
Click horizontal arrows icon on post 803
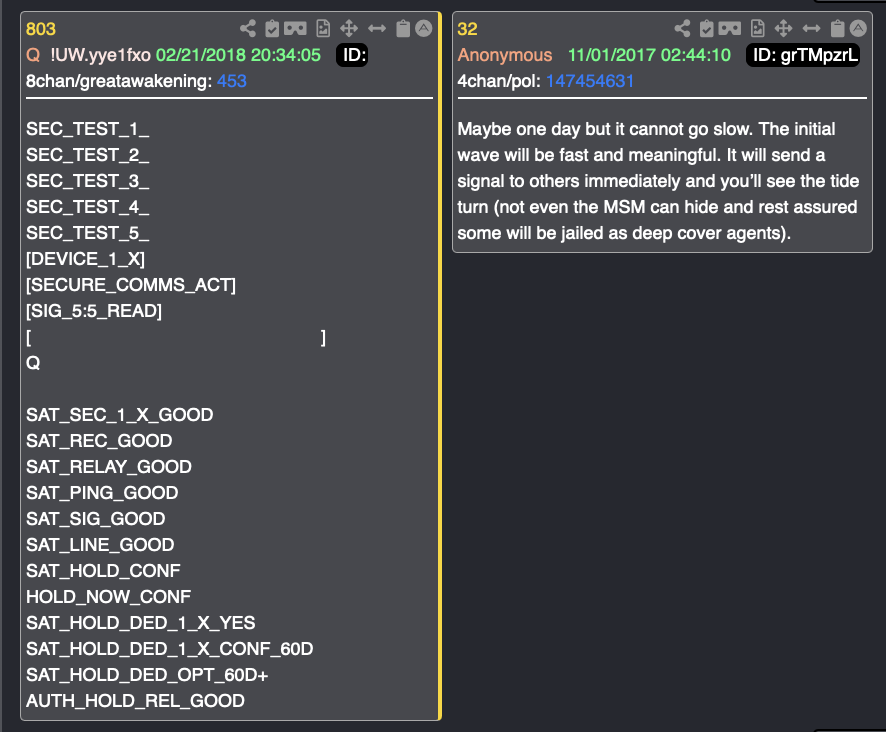377,28
